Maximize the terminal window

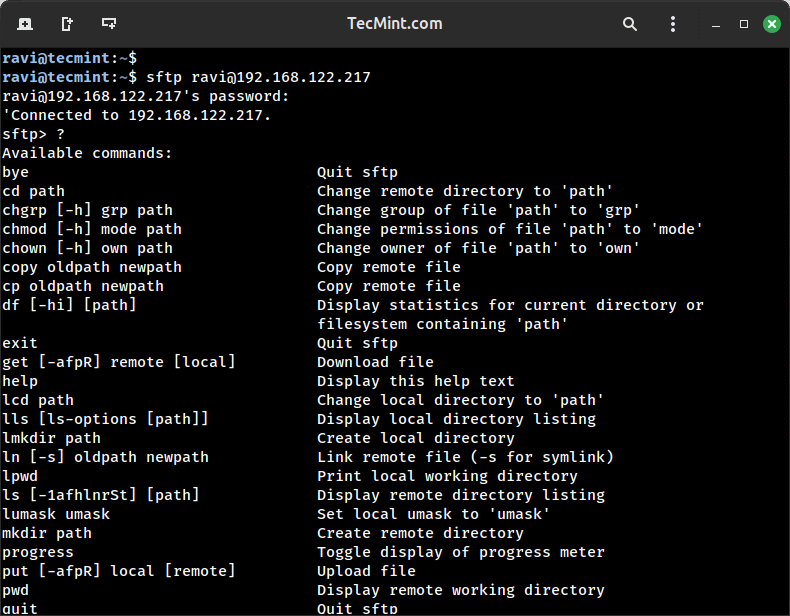[744, 23]
